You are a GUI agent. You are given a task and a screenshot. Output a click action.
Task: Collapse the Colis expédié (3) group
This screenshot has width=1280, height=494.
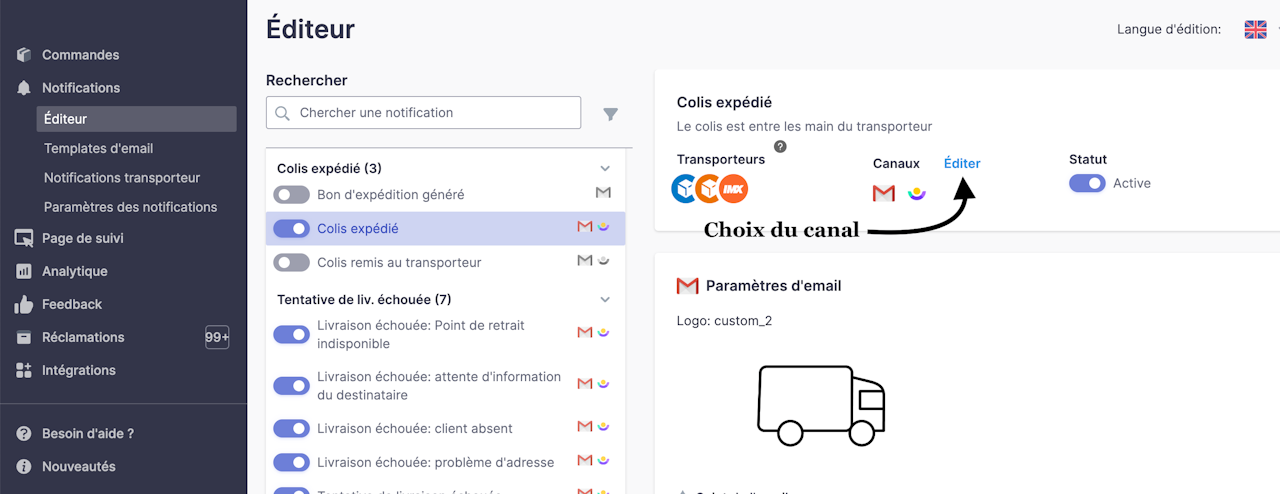[x=604, y=169]
